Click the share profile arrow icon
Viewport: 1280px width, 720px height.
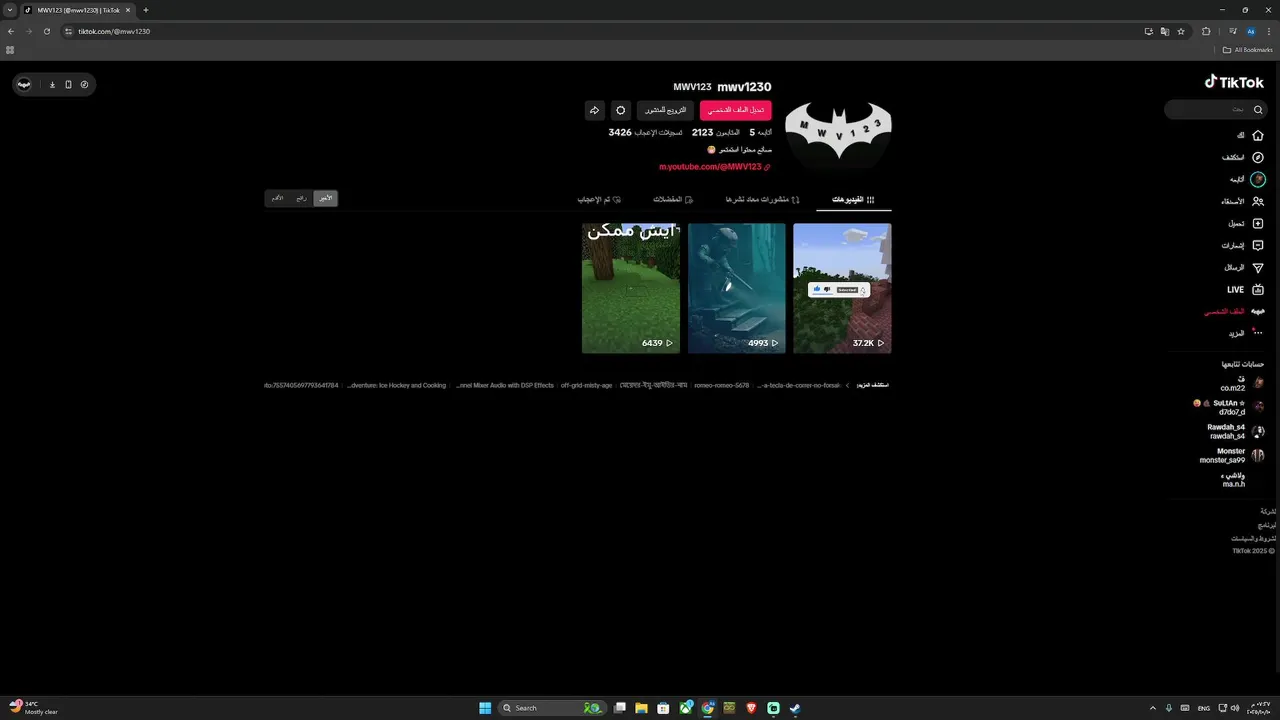(x=594, y=110)
